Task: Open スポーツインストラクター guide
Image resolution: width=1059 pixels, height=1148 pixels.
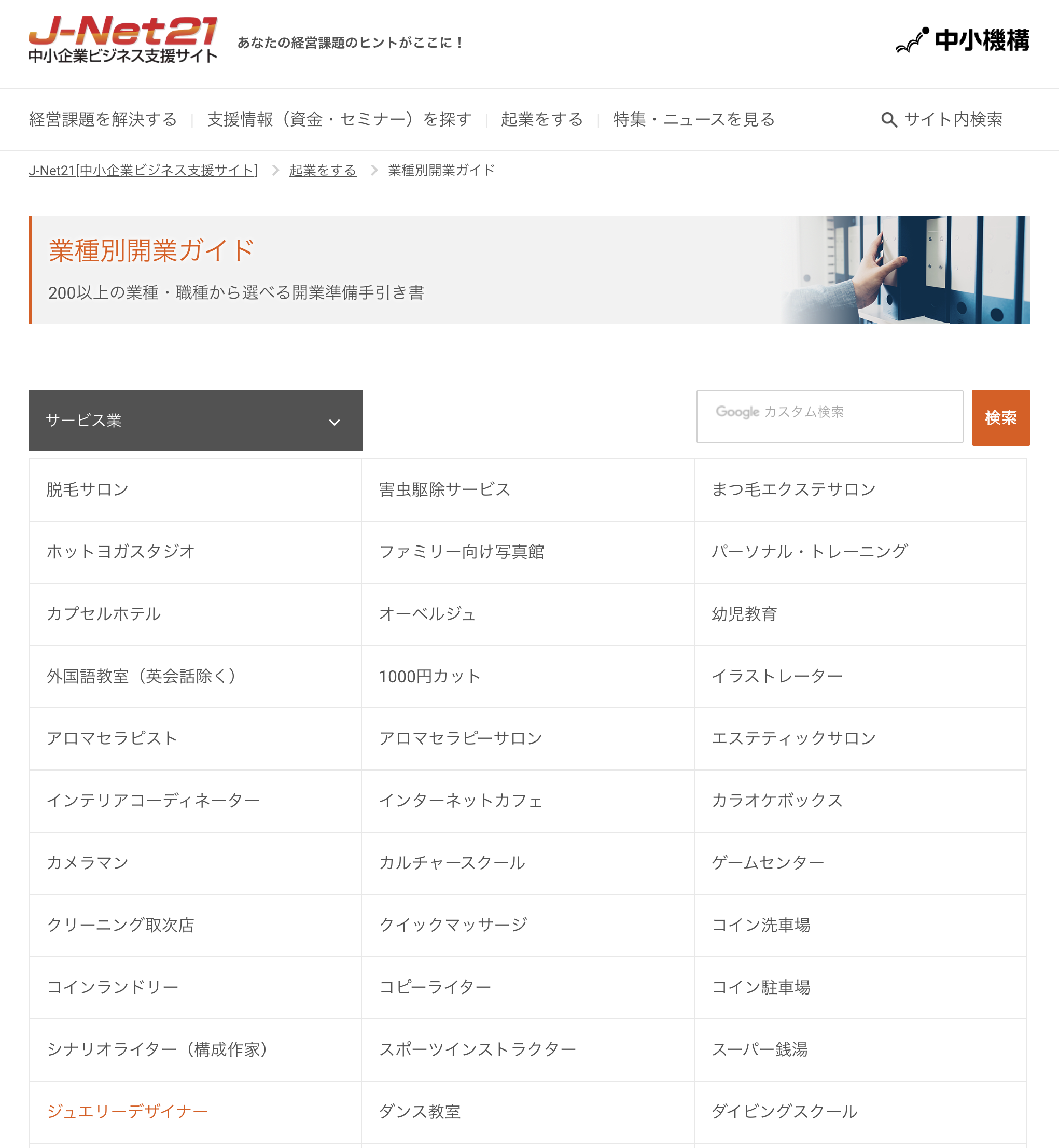Action: (x=528, y=1049)
